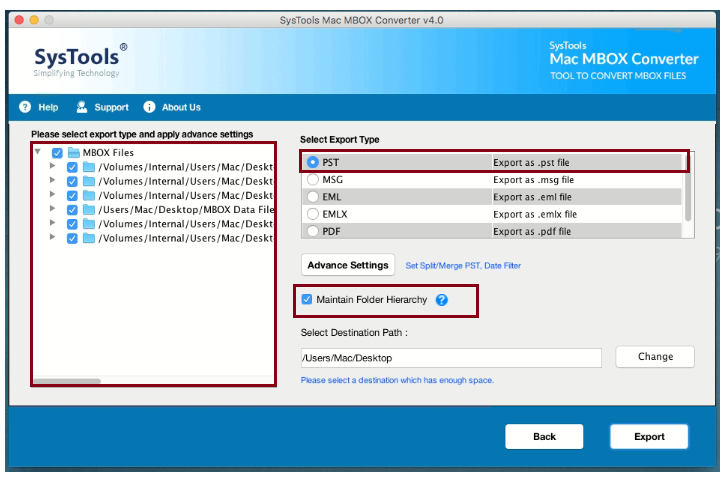Open Help via the question-mark icon
723x481 pixels.
point(25,107)
